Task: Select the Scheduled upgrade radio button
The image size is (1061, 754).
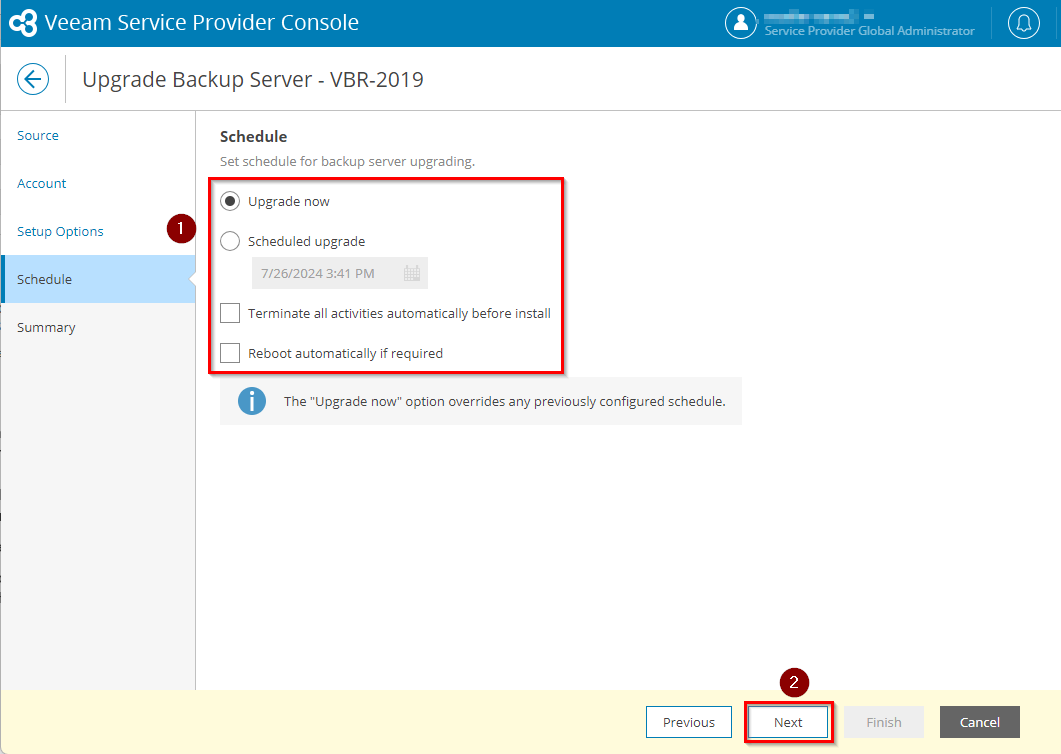Action: 230,241
